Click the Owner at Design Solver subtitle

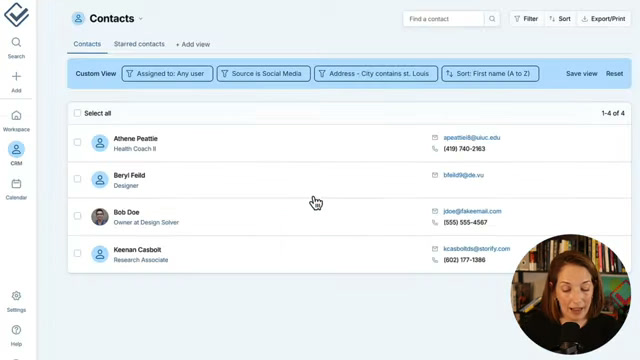click(146, 222)
